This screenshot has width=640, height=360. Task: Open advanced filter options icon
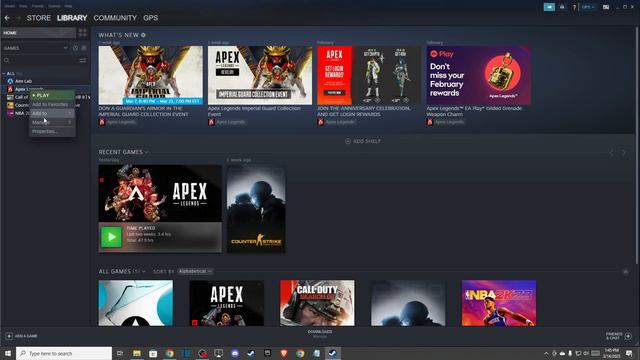click(x=83, y=60)
